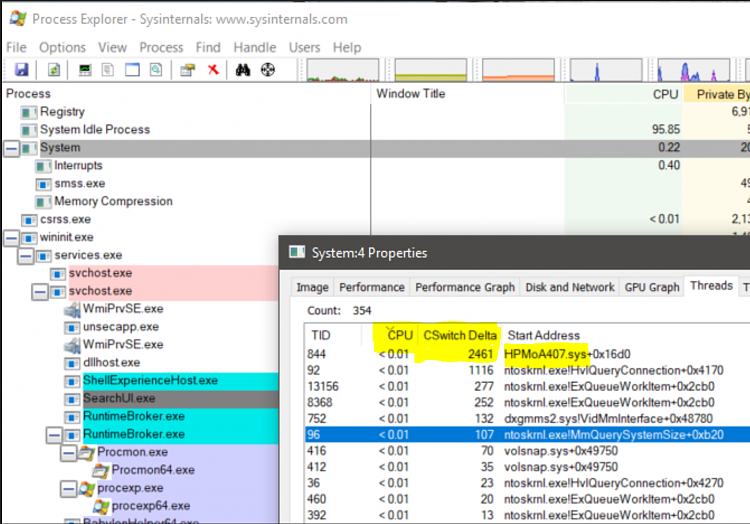Click the procexp64.exe process icon

click(101, 506)
